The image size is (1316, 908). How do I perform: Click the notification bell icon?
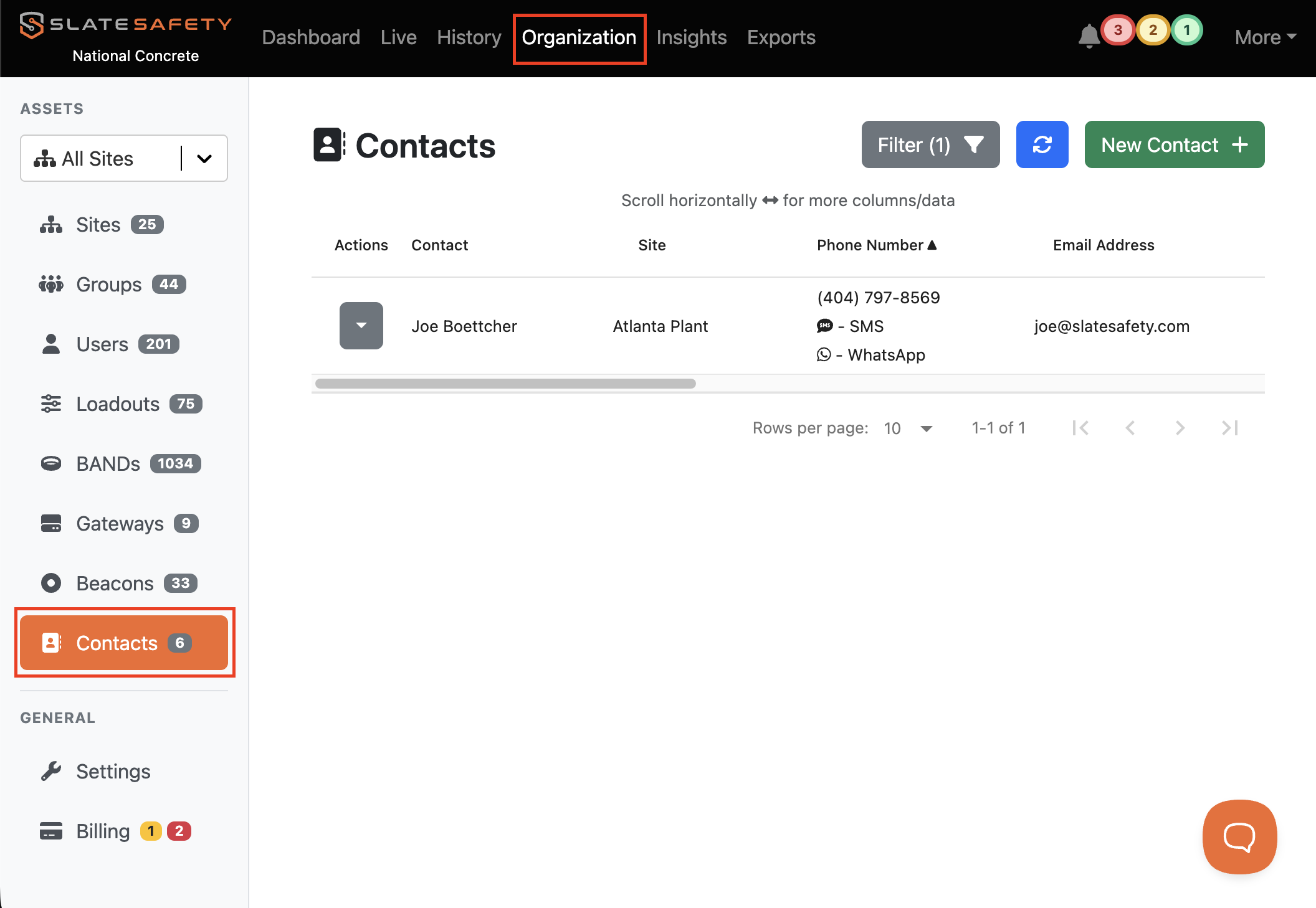point(1088,36)
